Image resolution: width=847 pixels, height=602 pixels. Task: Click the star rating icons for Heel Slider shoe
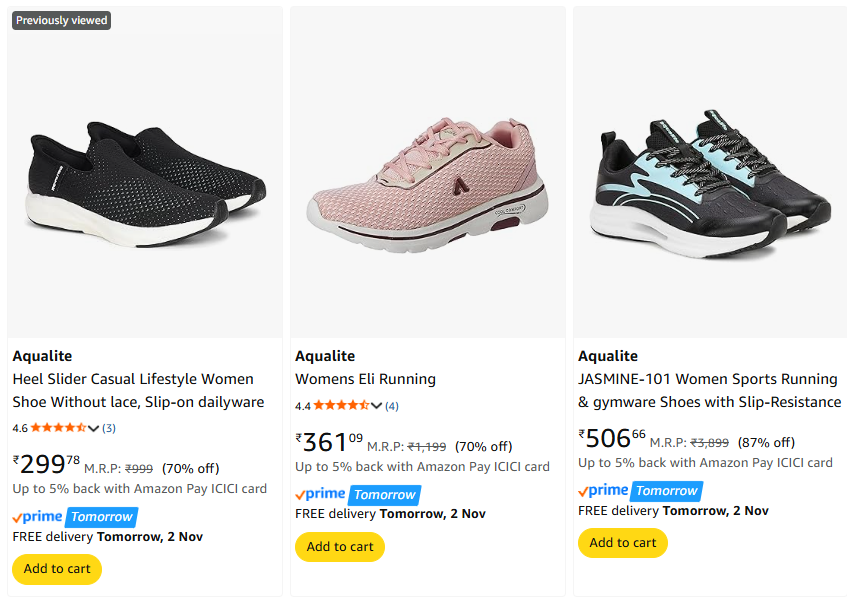(x=58, y=428)
